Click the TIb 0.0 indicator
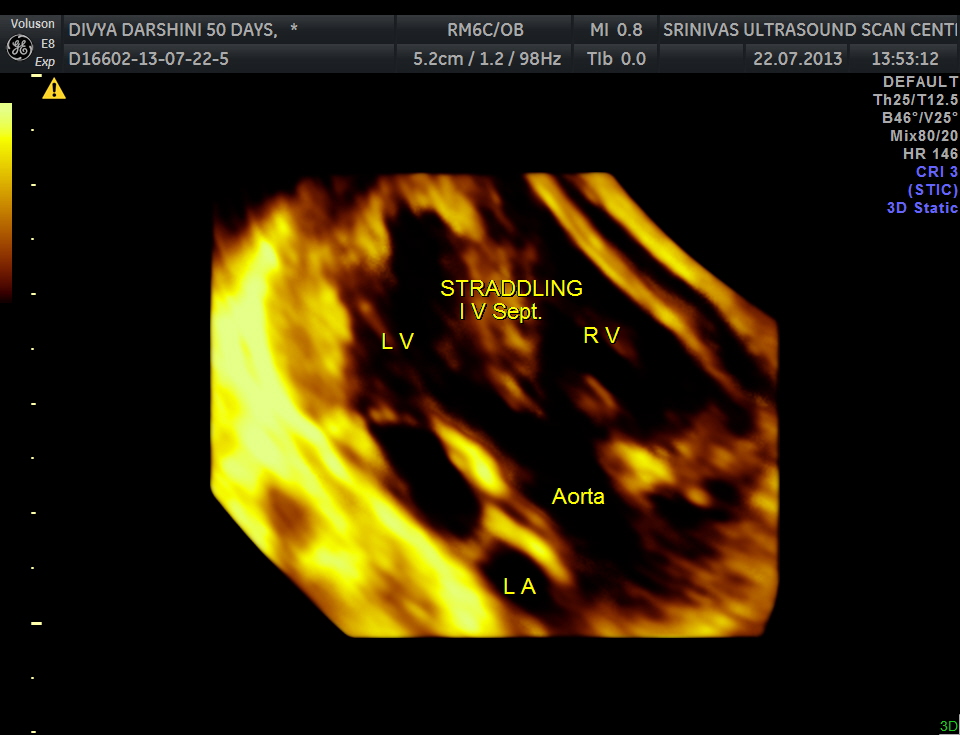 click(x=616, y=59)
